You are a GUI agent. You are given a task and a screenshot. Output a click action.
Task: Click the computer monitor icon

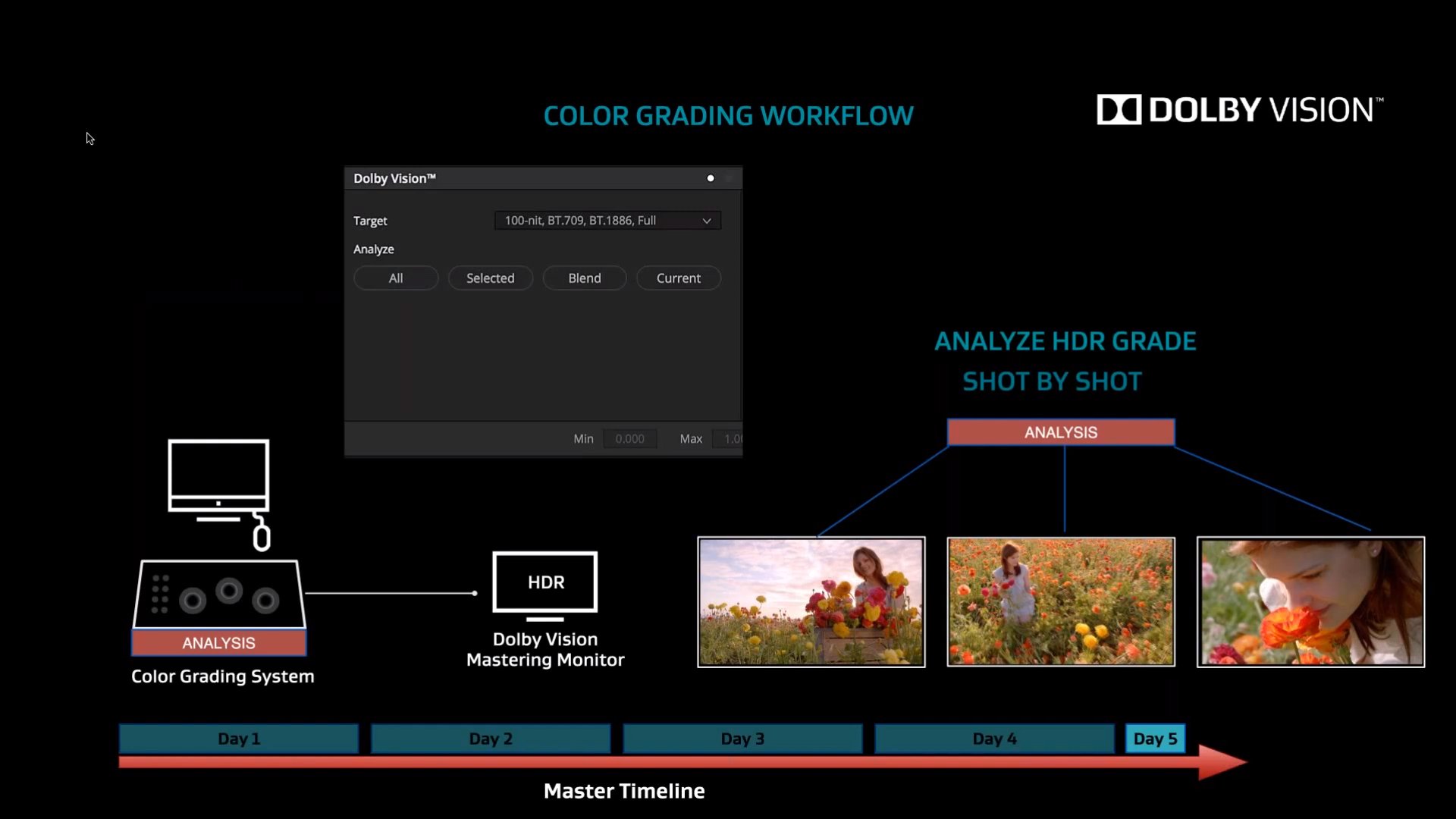pyautogui.click(x=218, y=481)
